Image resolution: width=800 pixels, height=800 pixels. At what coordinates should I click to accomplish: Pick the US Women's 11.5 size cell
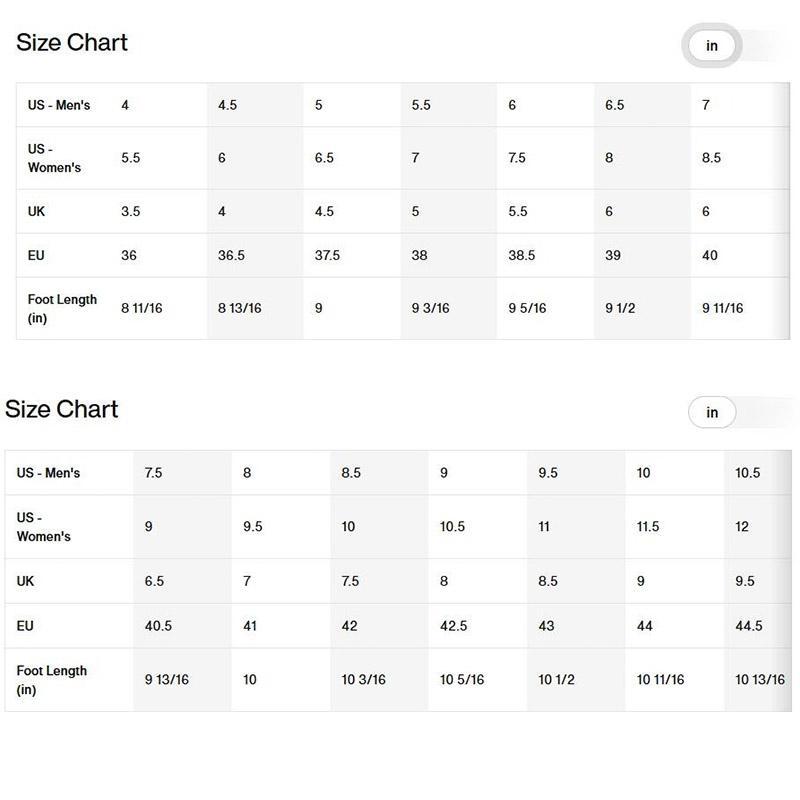(x=648, y=527)
